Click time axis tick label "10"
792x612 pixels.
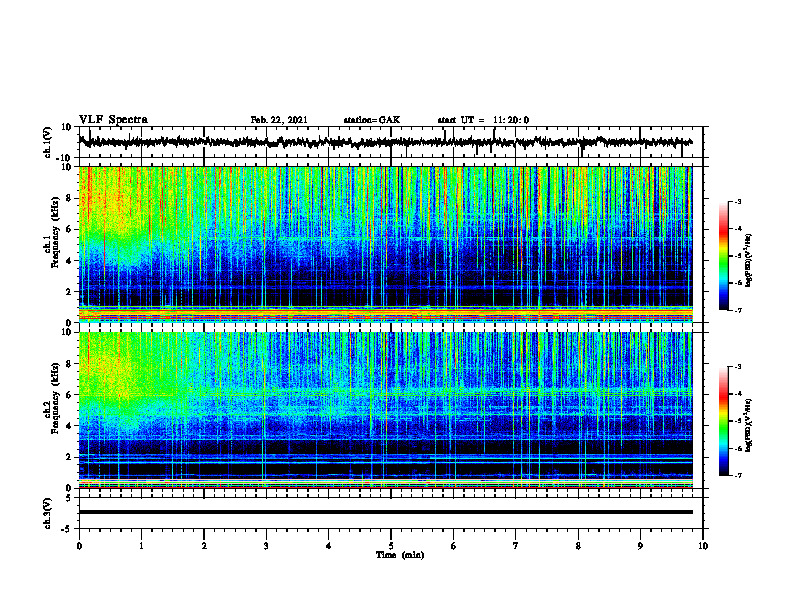[703, 546]
